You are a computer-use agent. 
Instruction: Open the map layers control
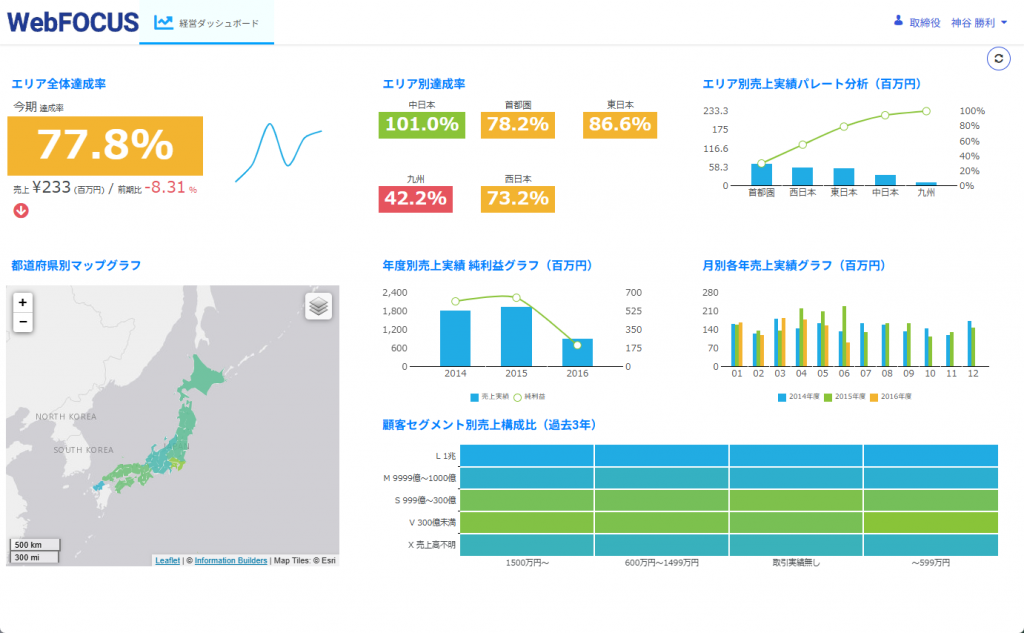(x=318, y=306)
